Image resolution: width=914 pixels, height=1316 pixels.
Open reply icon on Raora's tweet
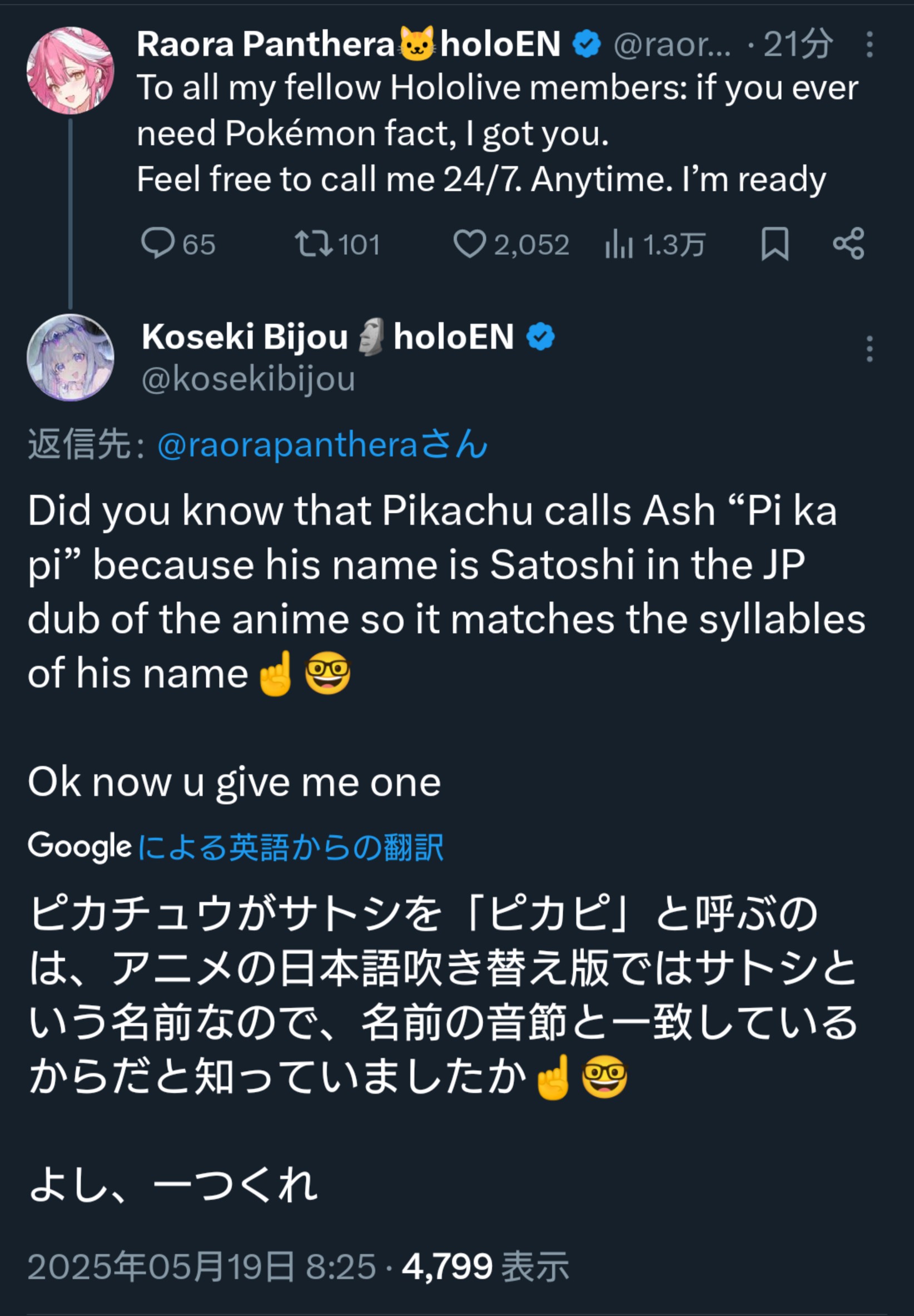(x=157, y=244)
